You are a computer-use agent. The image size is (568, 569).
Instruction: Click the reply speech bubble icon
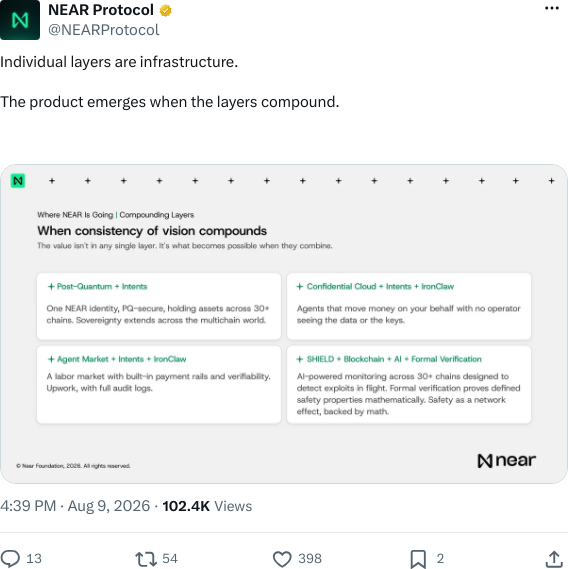coord(10,558)
